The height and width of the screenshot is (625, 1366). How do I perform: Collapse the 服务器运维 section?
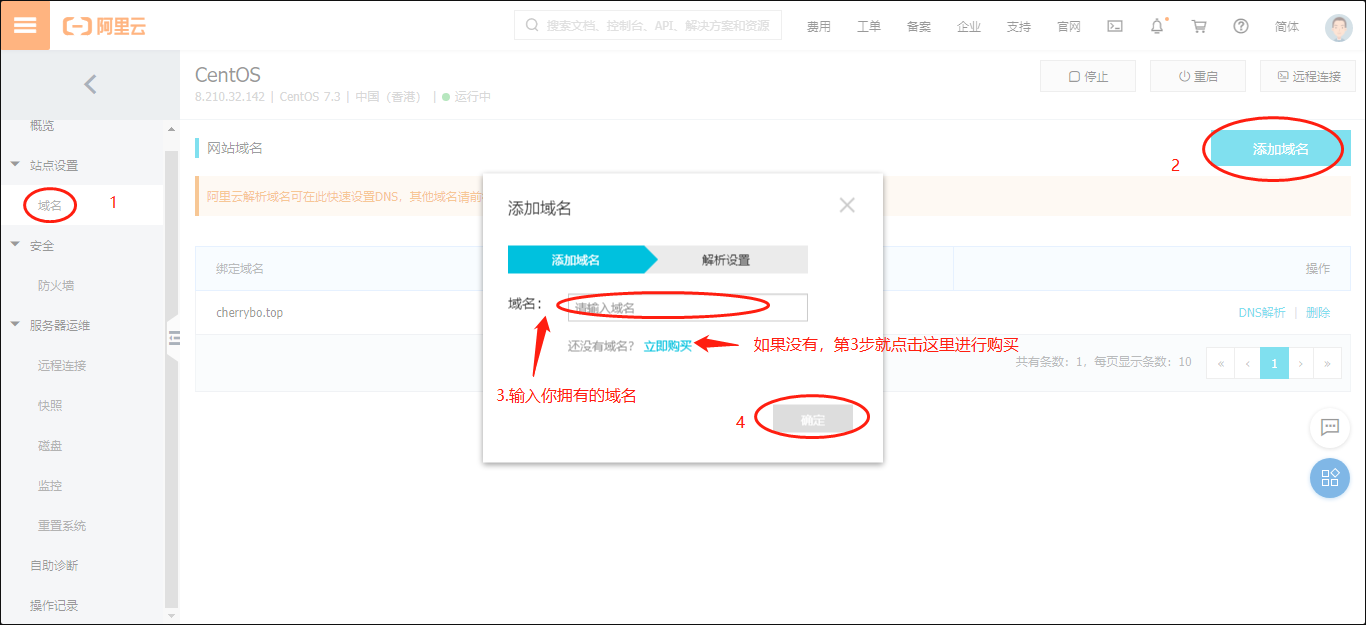pyautogui.click(x=15, y=325)
